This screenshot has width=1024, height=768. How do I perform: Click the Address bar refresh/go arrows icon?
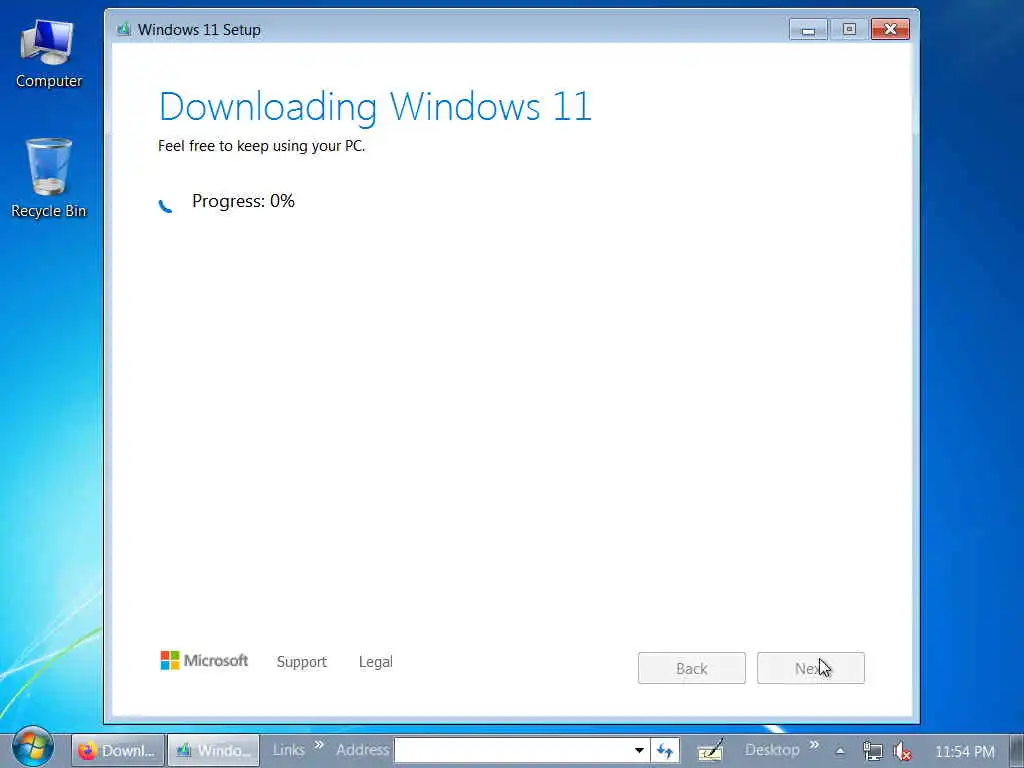pos(665,750)
